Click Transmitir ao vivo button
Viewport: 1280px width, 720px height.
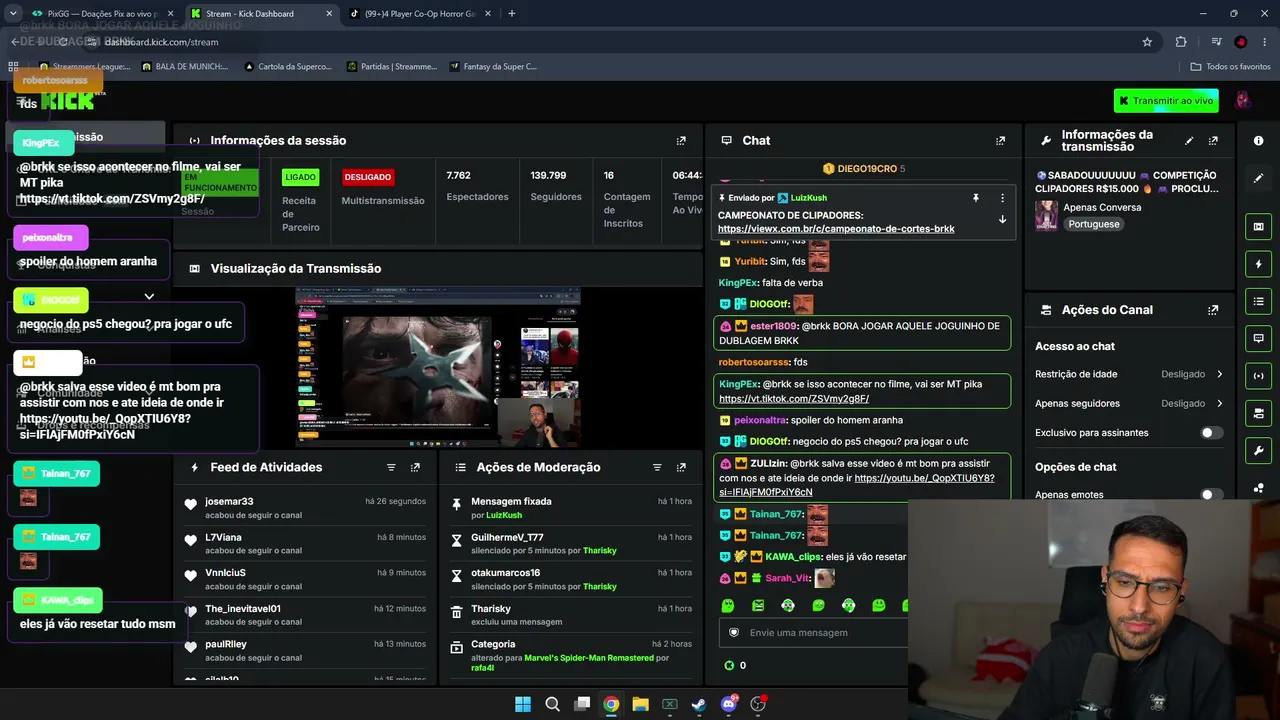pyautogui.click(x=1167, y=101)
